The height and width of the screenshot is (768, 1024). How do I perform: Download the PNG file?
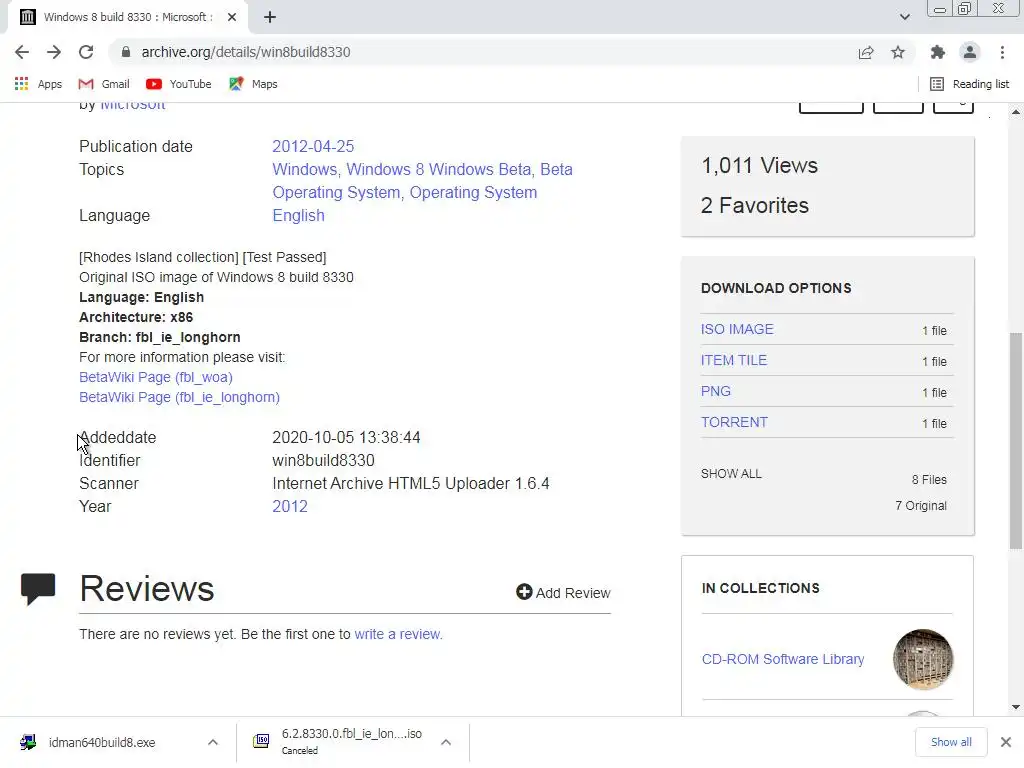point(715,391)
